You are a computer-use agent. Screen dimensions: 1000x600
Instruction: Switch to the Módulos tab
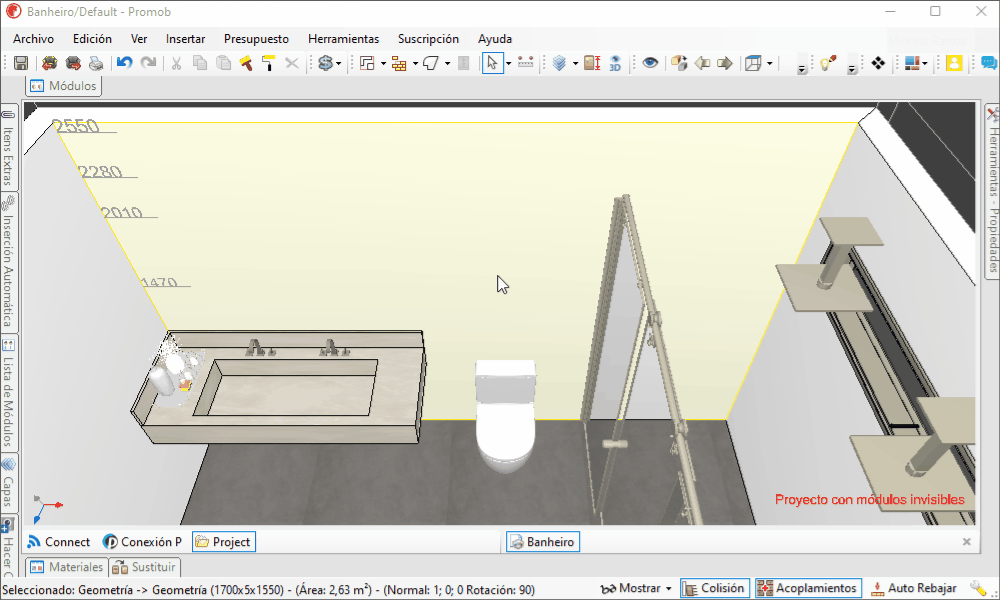63,86
